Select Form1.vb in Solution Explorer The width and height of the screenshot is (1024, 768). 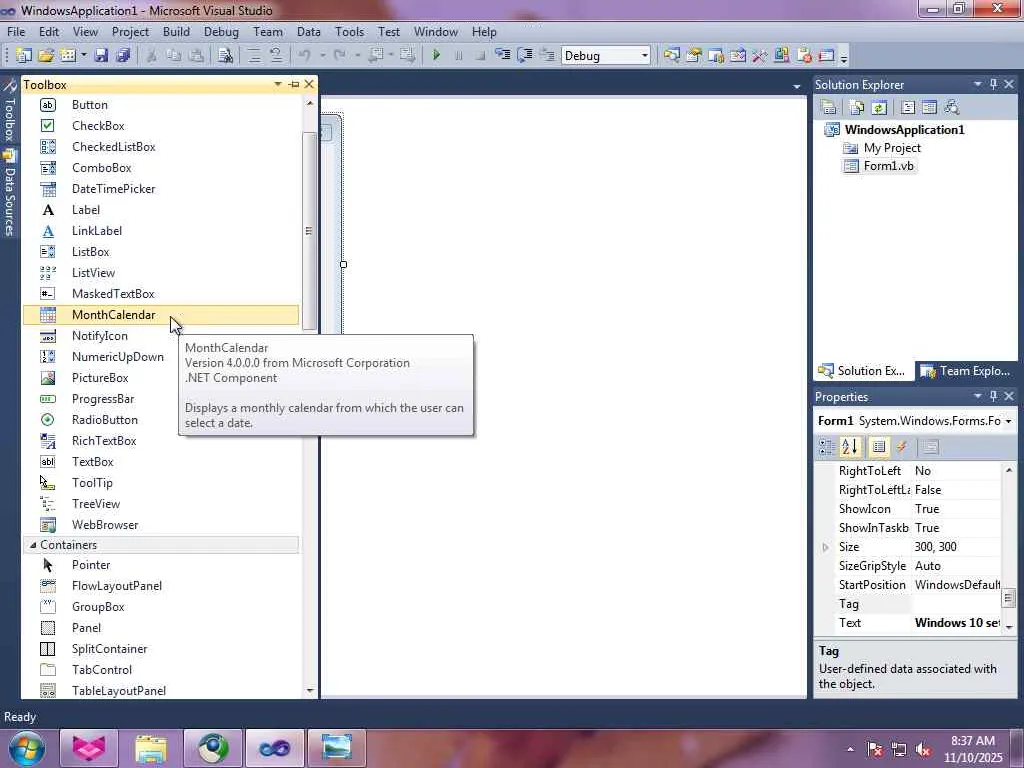[888, 166]
